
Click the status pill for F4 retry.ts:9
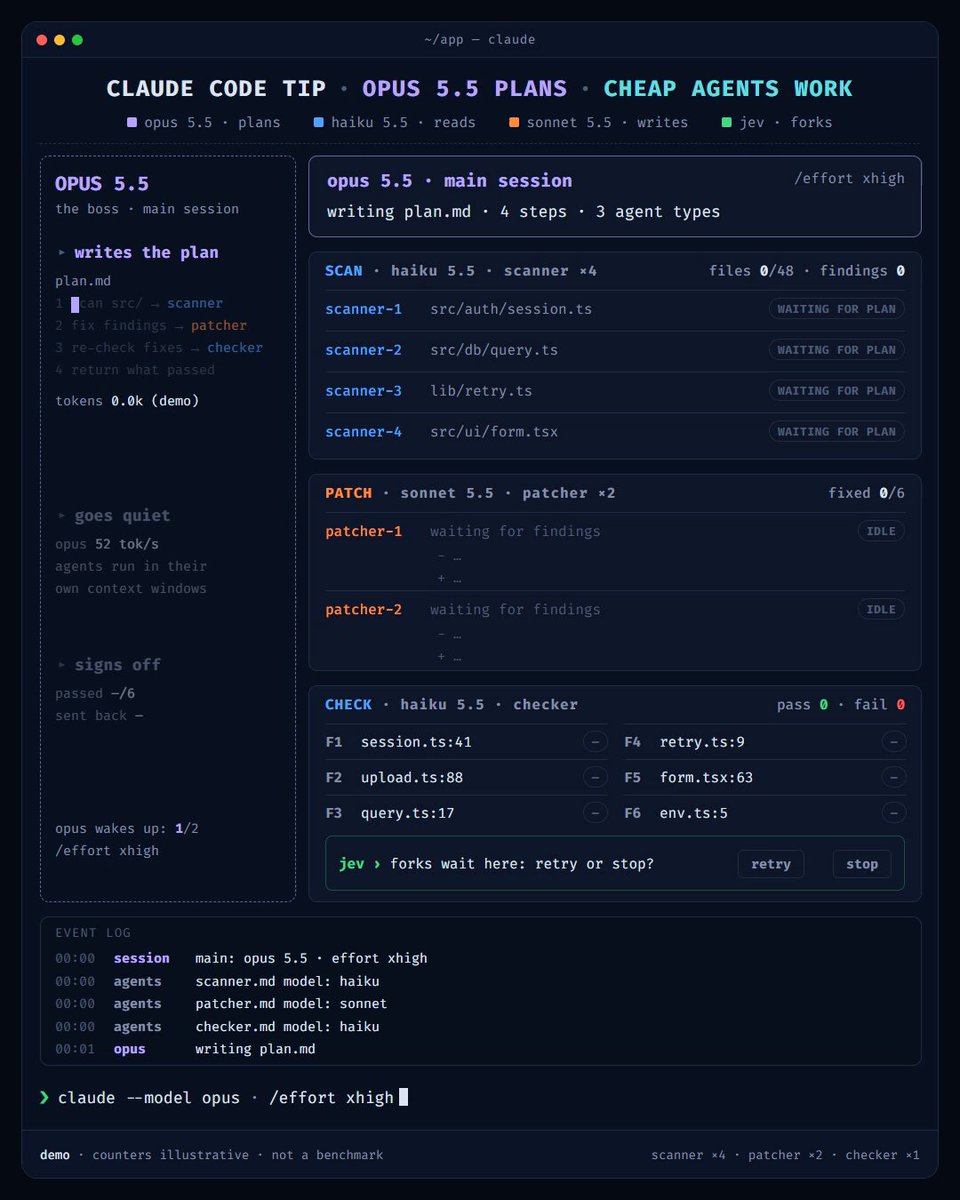pos(895,742)
